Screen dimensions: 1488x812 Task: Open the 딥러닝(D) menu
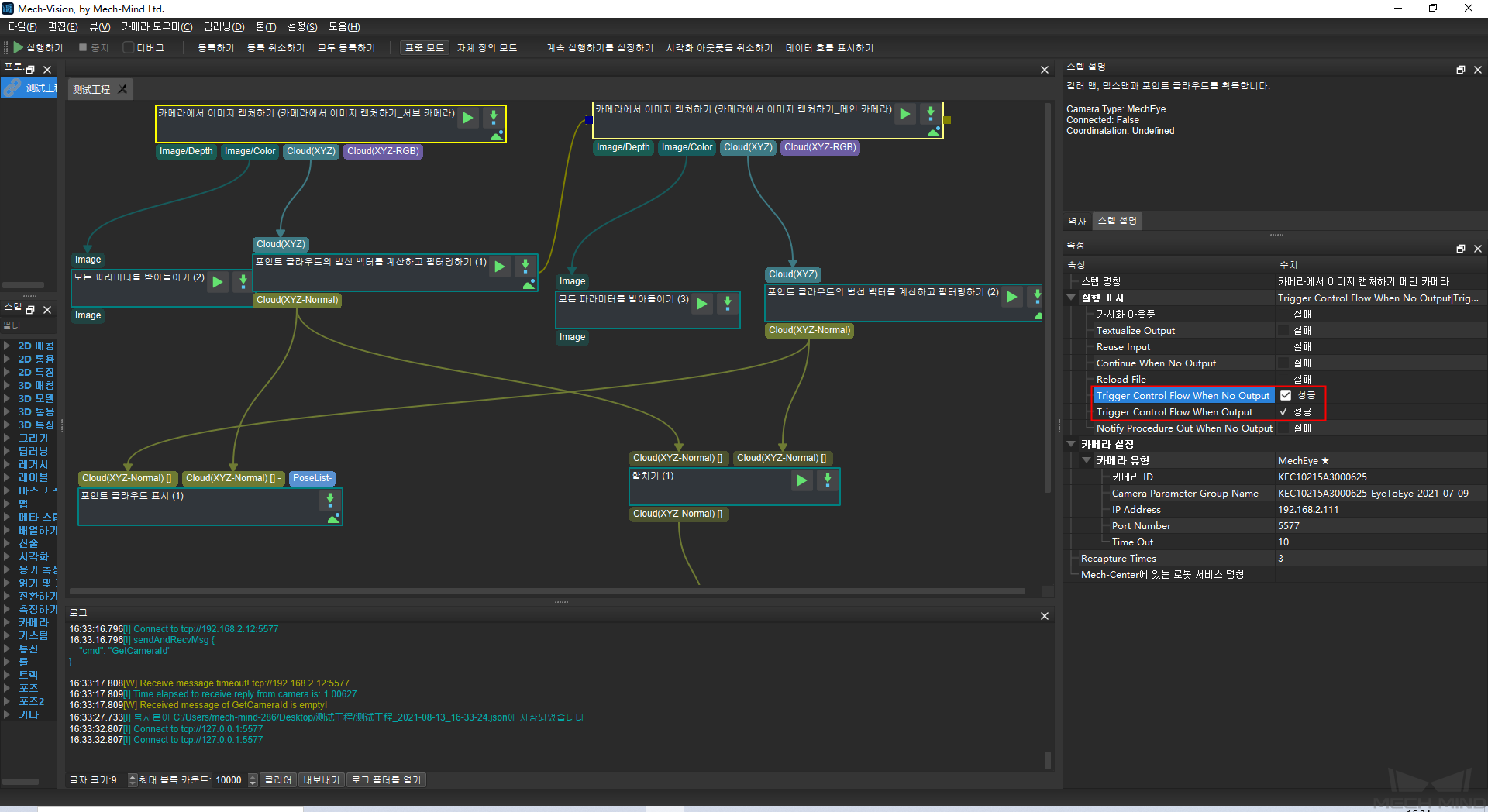point(223,27)
